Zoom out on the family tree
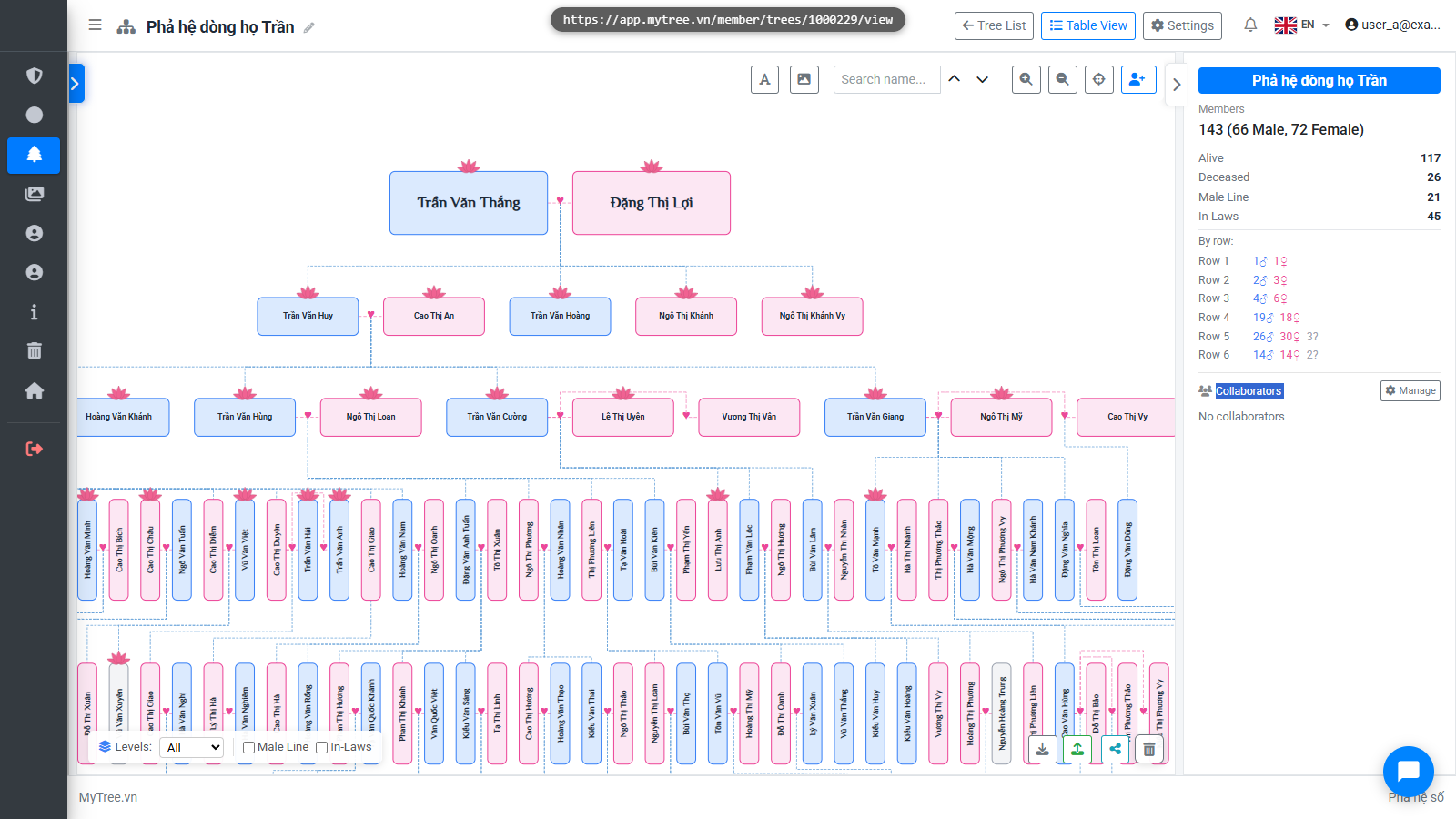This screenshot has width=1456, height=819. point(1063,79)
